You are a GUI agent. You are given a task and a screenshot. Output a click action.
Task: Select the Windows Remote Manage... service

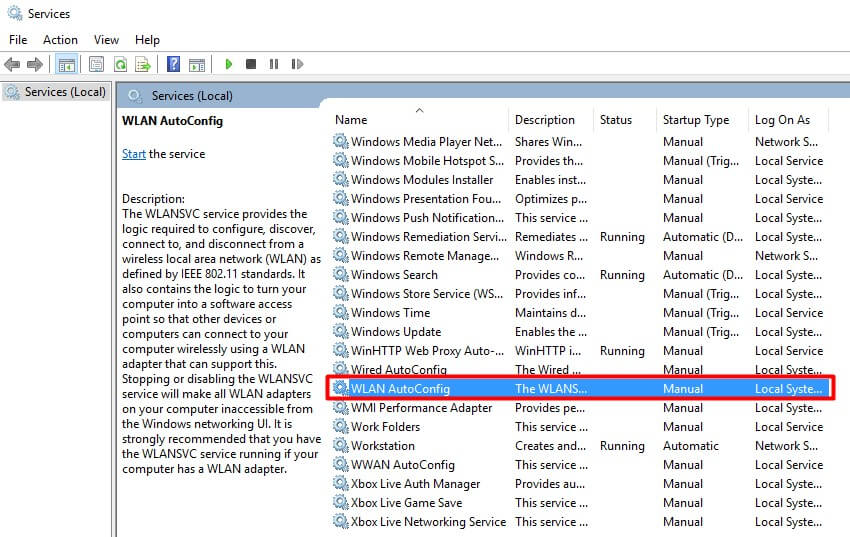point(579,256)
